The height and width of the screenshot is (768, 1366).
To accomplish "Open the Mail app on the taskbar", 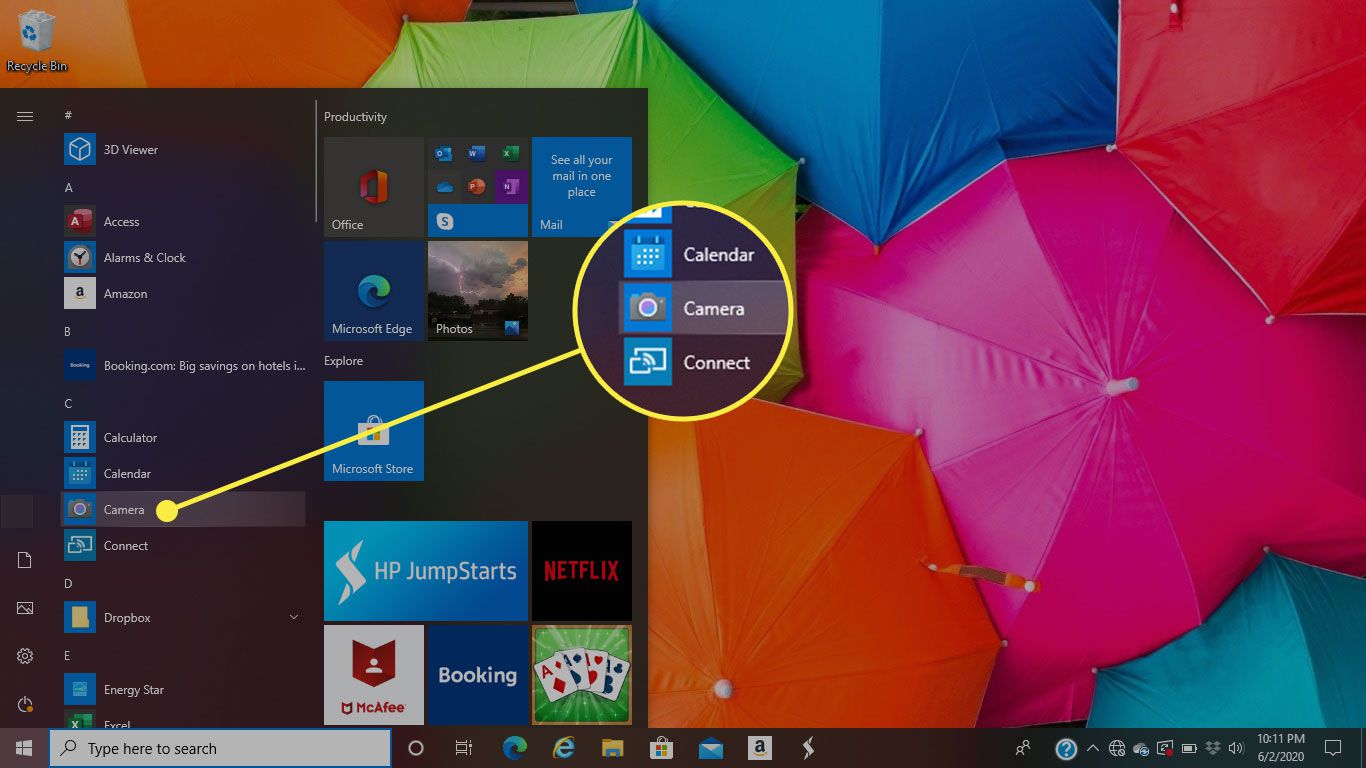I will tap(710, 748).
